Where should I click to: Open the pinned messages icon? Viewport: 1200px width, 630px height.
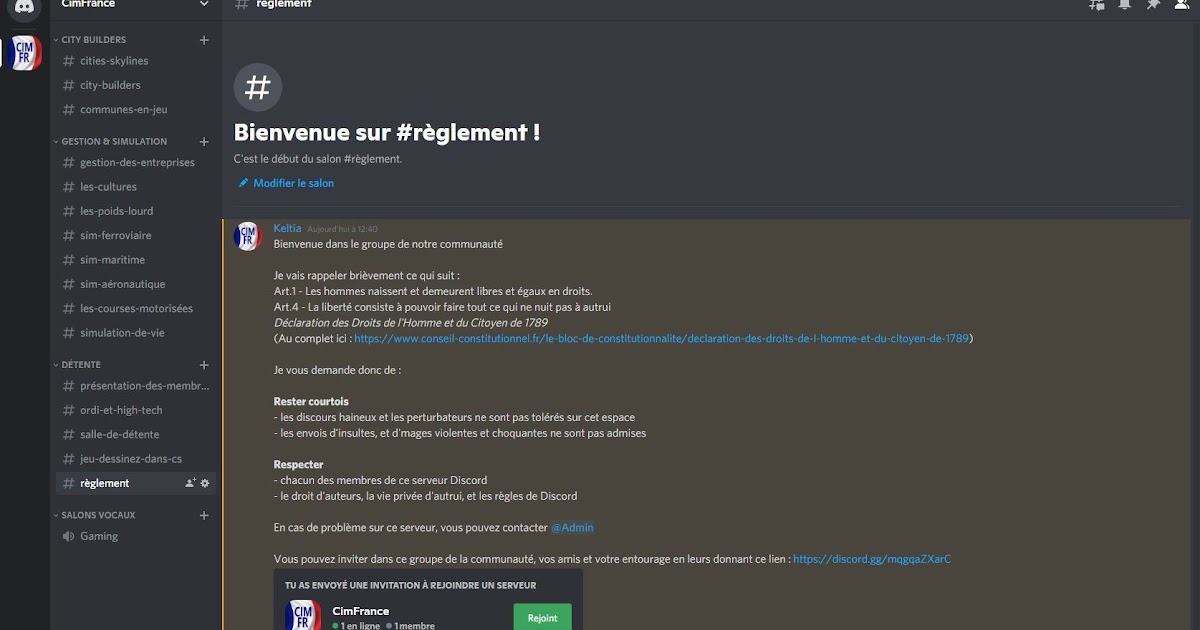(1153, 4)
